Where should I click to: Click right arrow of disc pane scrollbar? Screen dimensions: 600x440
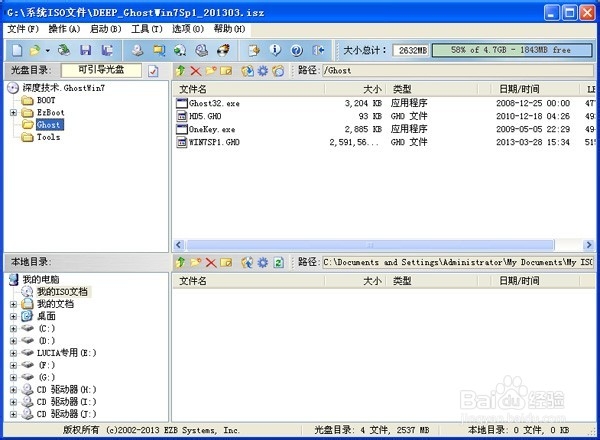pos(589,244)
